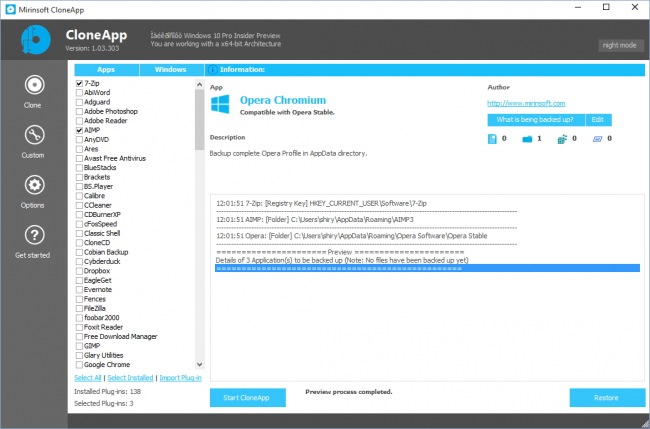Select the Google Chrome checkbox
The height and width of the screenshot is (429, 650).
79,365
